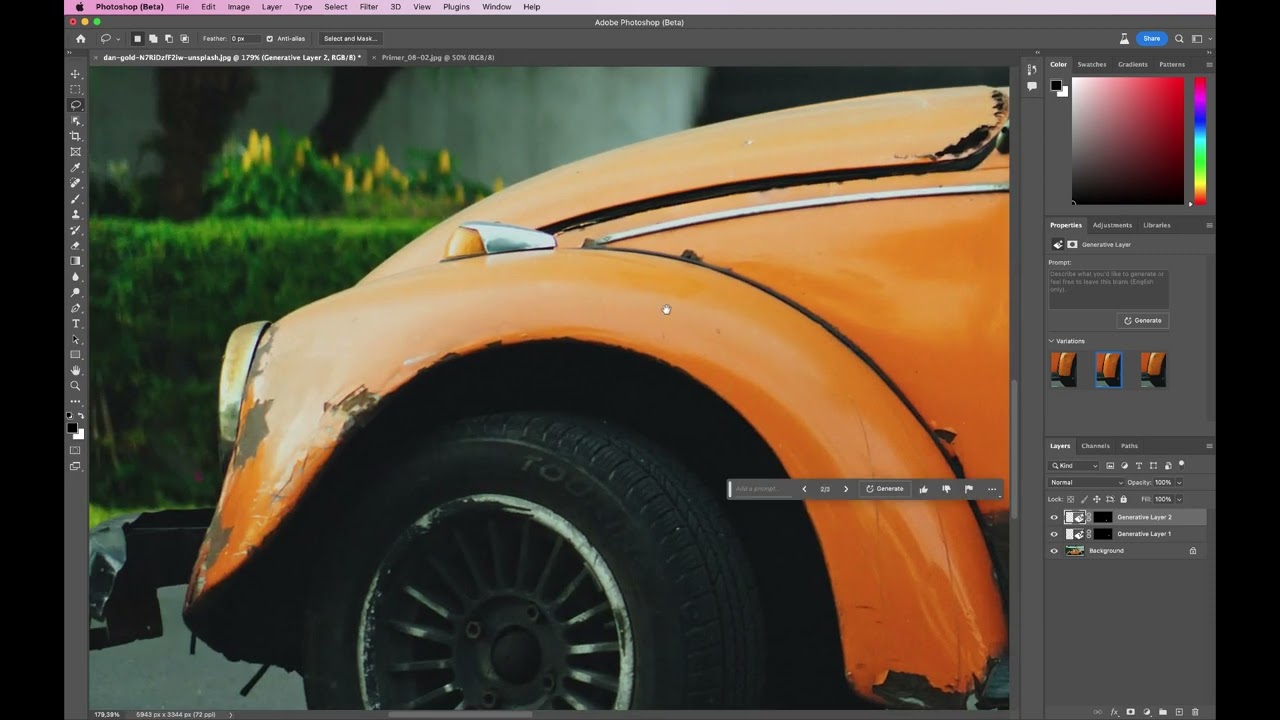
Task: Open the search icon at top right
Action: pos(1179,39)
